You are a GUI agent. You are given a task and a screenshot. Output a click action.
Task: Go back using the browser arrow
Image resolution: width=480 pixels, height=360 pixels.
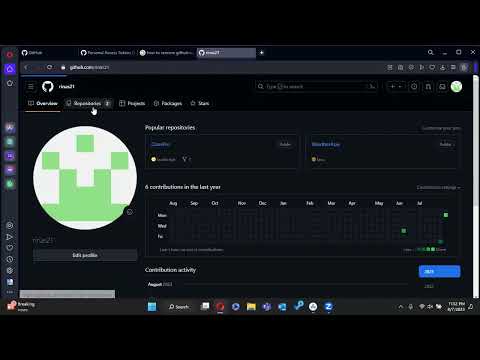(26, 67)
